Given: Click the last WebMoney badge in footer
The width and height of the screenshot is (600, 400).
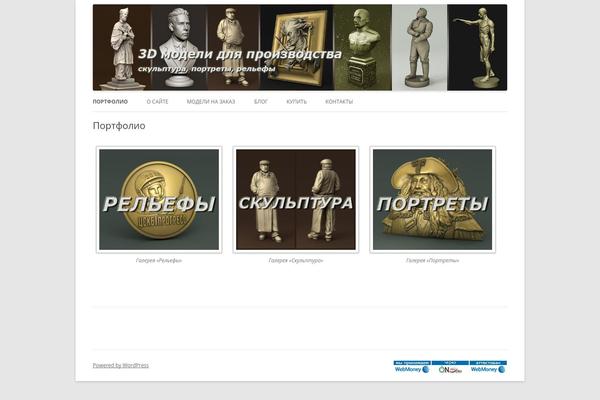Looking at the screenshot, I should click(488, 367).
